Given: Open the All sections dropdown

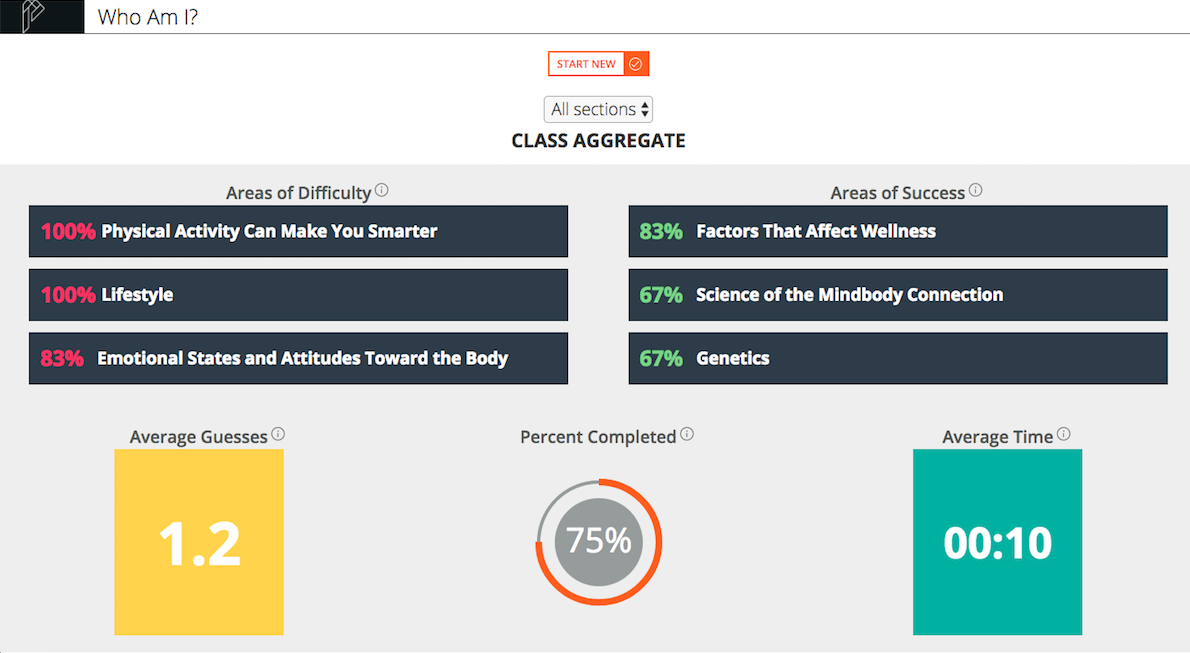Looking at the screenshot, I should coord(598,109).
